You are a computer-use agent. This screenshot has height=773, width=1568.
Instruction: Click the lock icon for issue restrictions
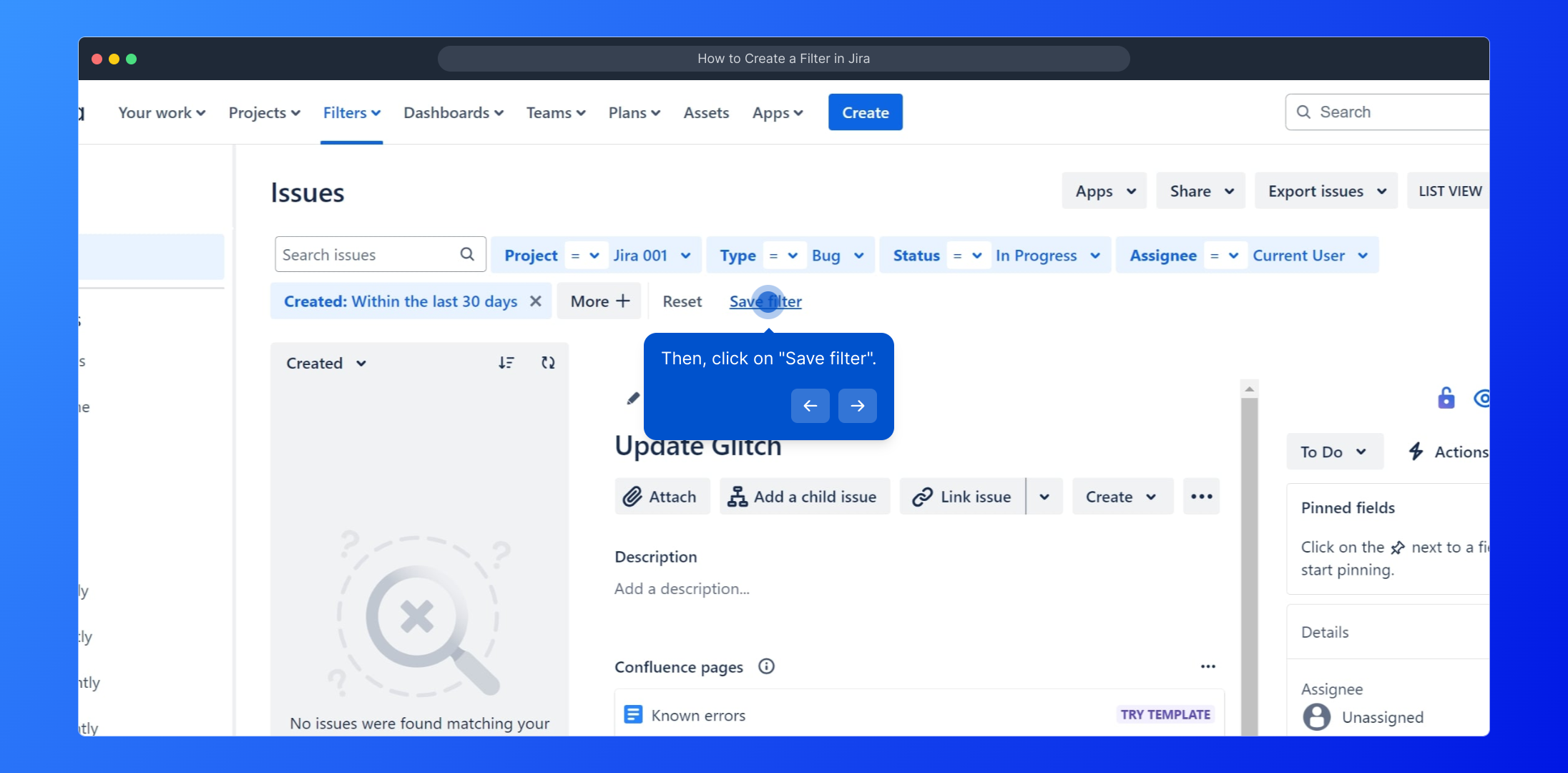pos(1446,398)
